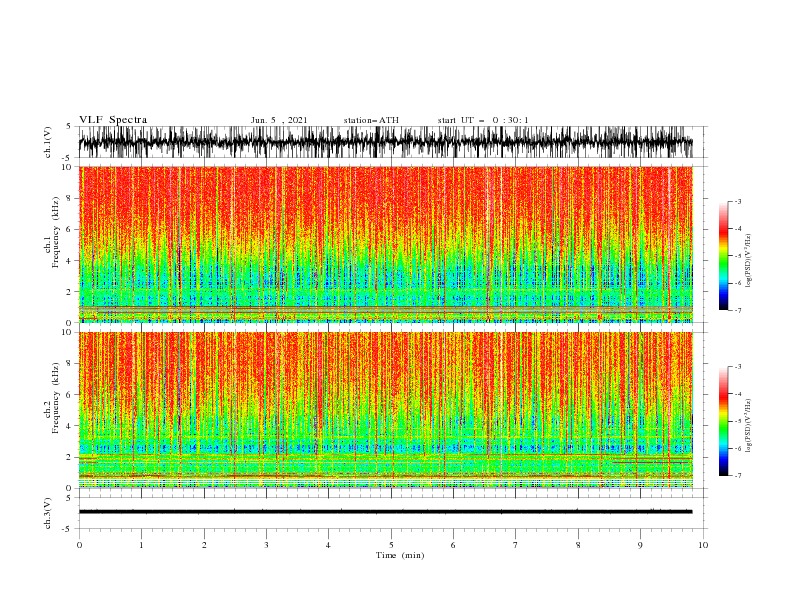This screenshot has height=612, width=792.
Task: Click time axis tick label "6"
Action: point(453,545)
